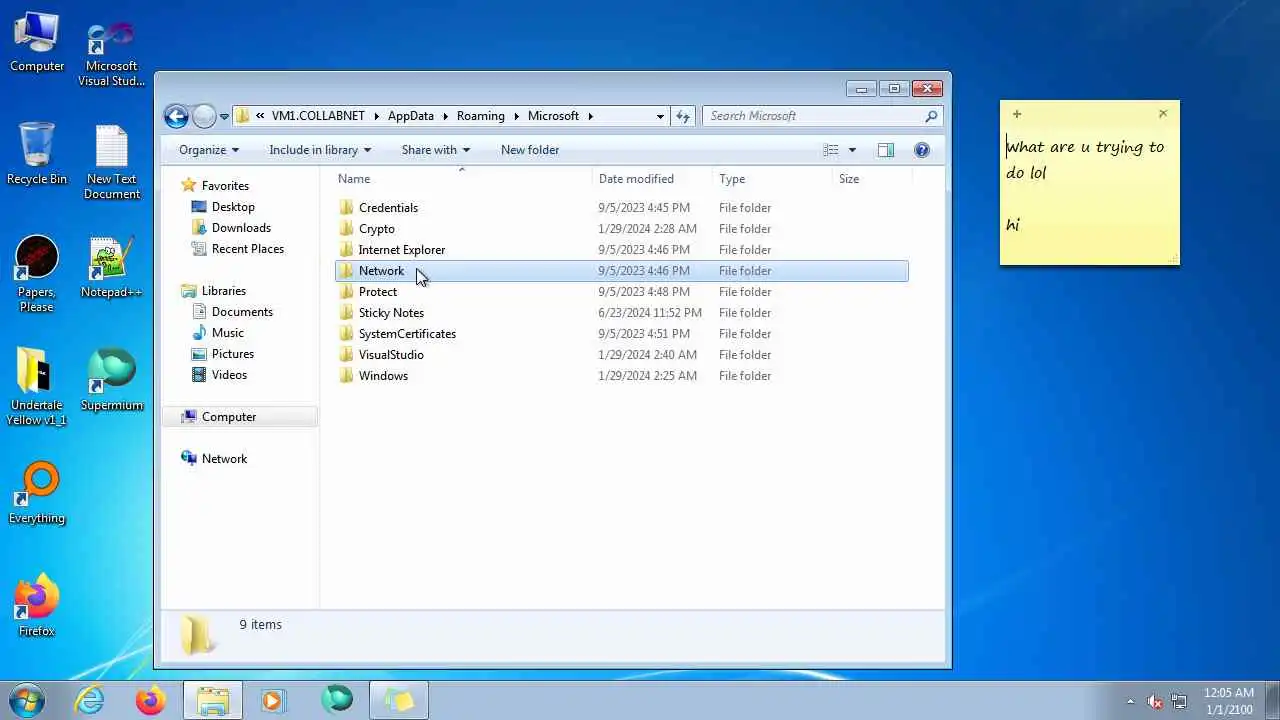Add a new sticky note with plus
This screenshot has height=720, width=1280.
pos(1017,114)
